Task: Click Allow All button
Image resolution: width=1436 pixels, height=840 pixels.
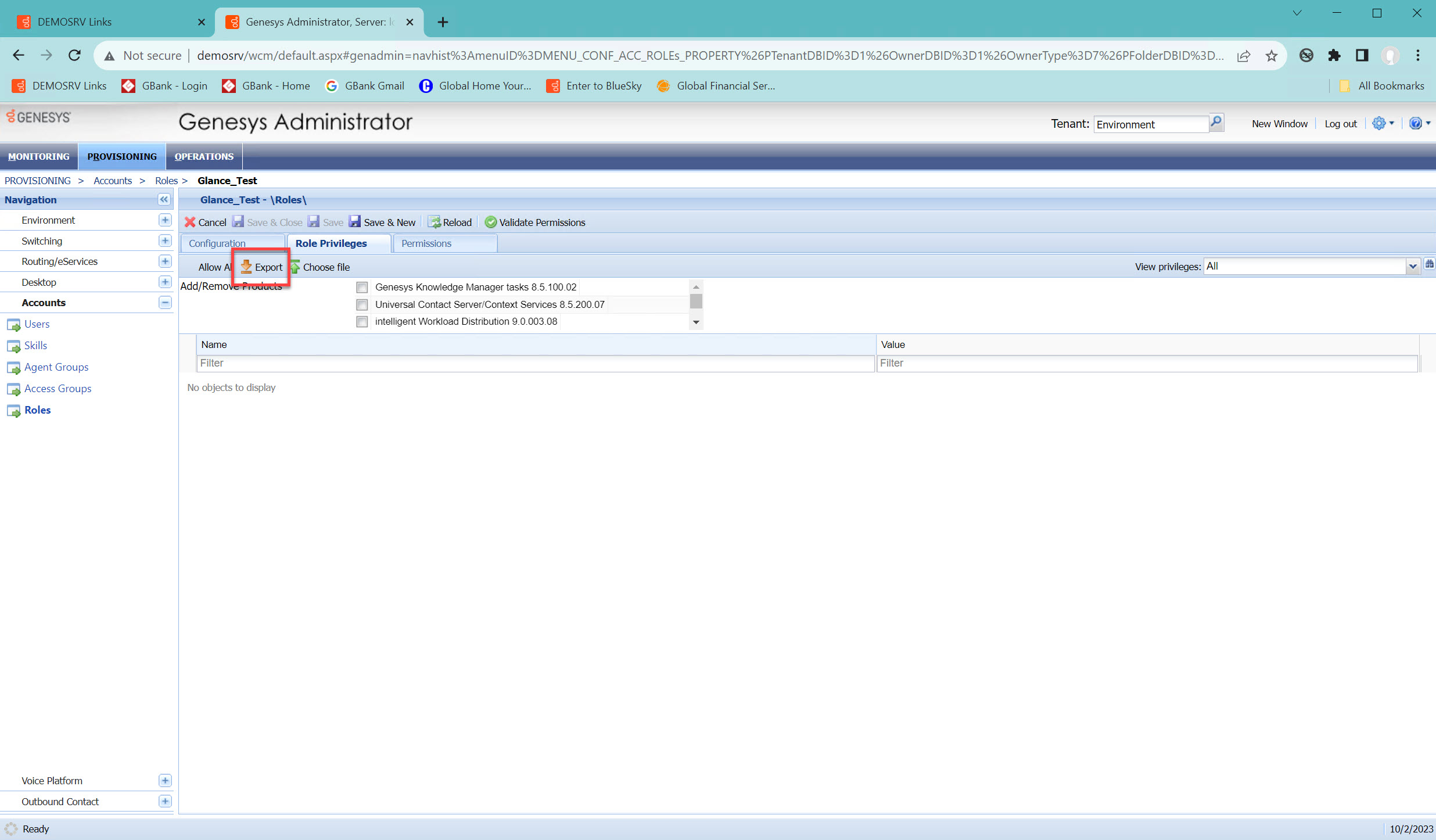Action: pos(214,267)
